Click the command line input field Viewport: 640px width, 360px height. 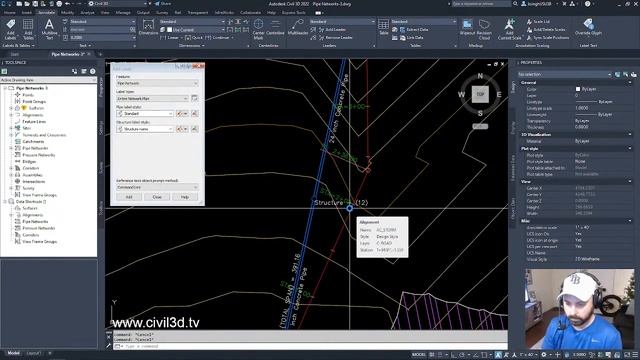pos(310,346)
